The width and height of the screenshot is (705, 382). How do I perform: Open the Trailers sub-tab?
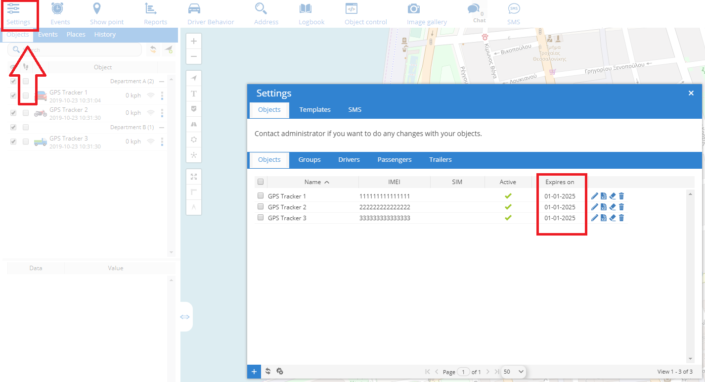click(x=440, y=160)
